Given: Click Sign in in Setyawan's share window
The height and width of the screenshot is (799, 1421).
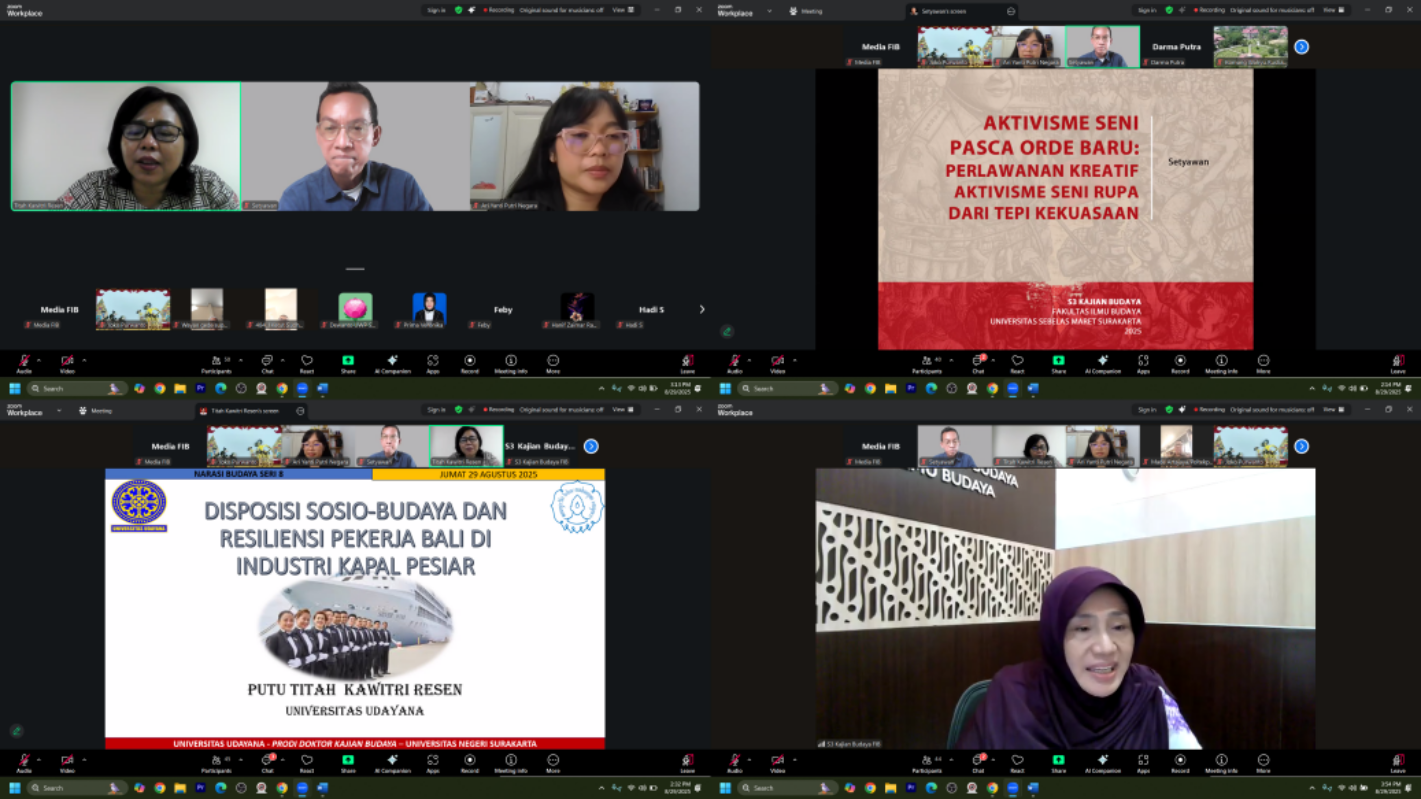Looking at the screenshot, I should point(1147,10).
